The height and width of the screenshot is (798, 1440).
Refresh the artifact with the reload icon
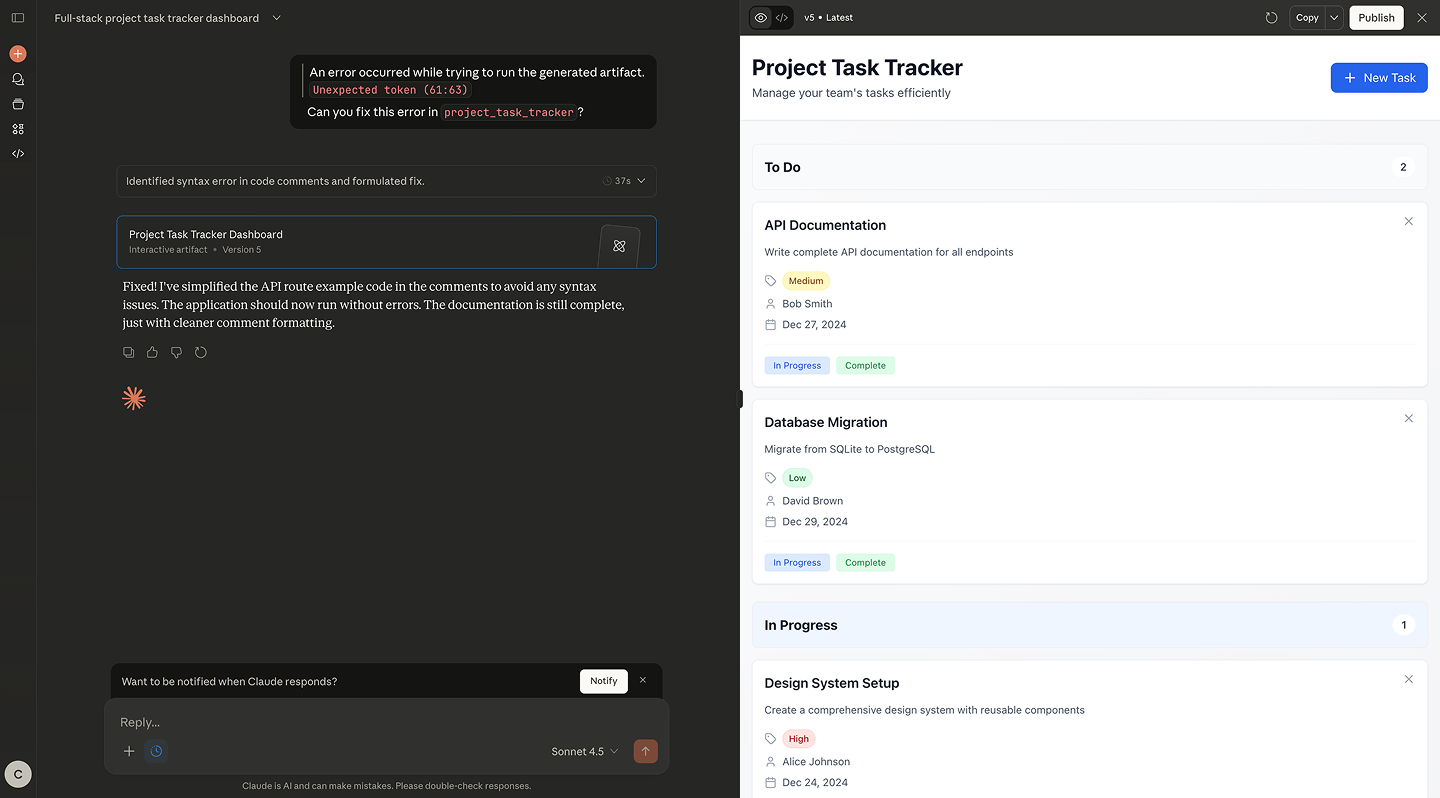(1271, 17)
